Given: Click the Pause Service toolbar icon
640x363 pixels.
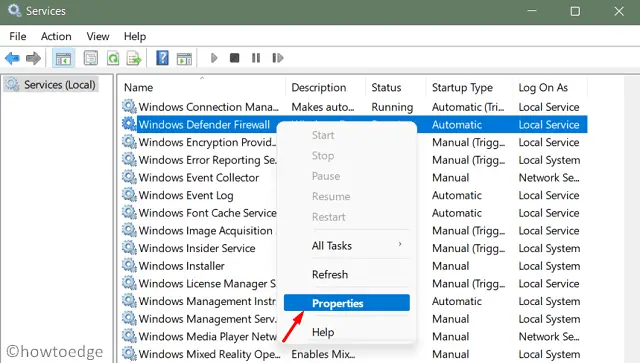Looking at the screenshot, I should (256, 58).
